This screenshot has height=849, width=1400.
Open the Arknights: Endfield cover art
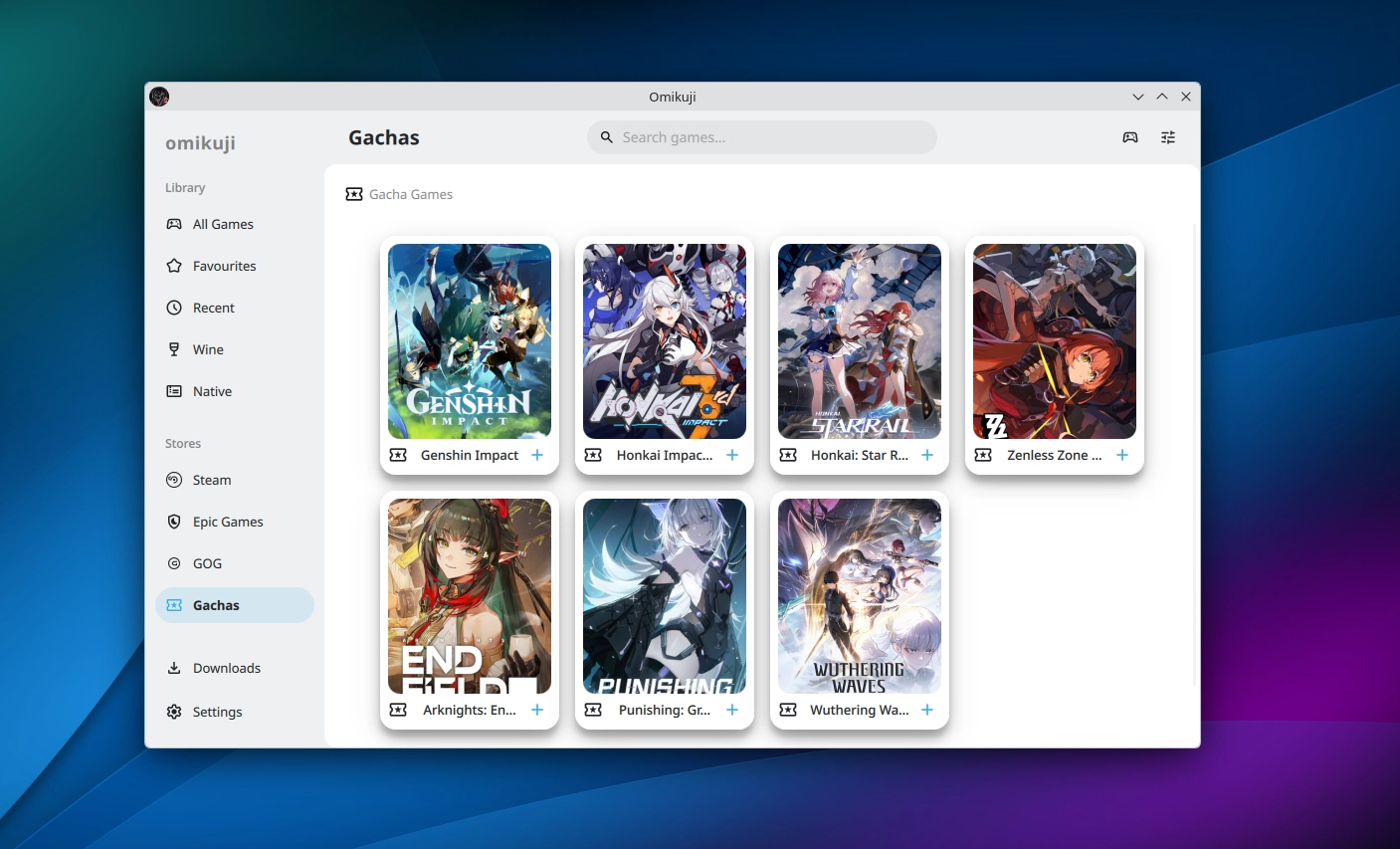(x=470, y=596)
